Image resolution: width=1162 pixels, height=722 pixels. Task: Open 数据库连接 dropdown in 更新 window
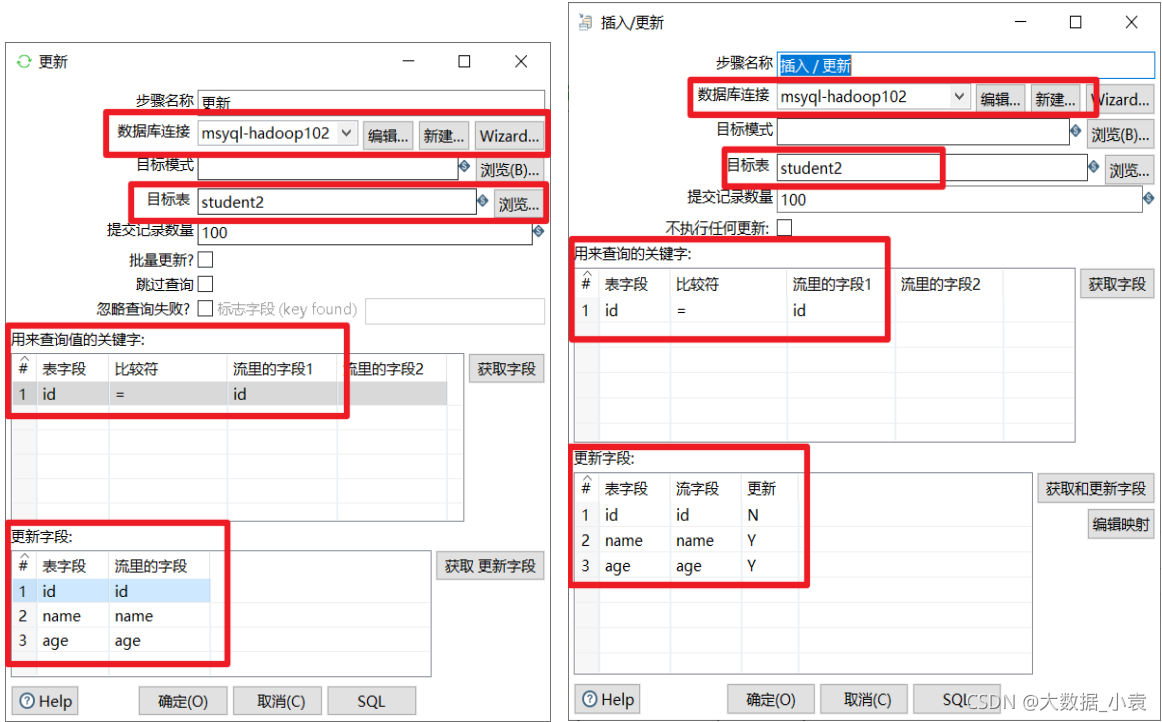click(x=346, y=133)
